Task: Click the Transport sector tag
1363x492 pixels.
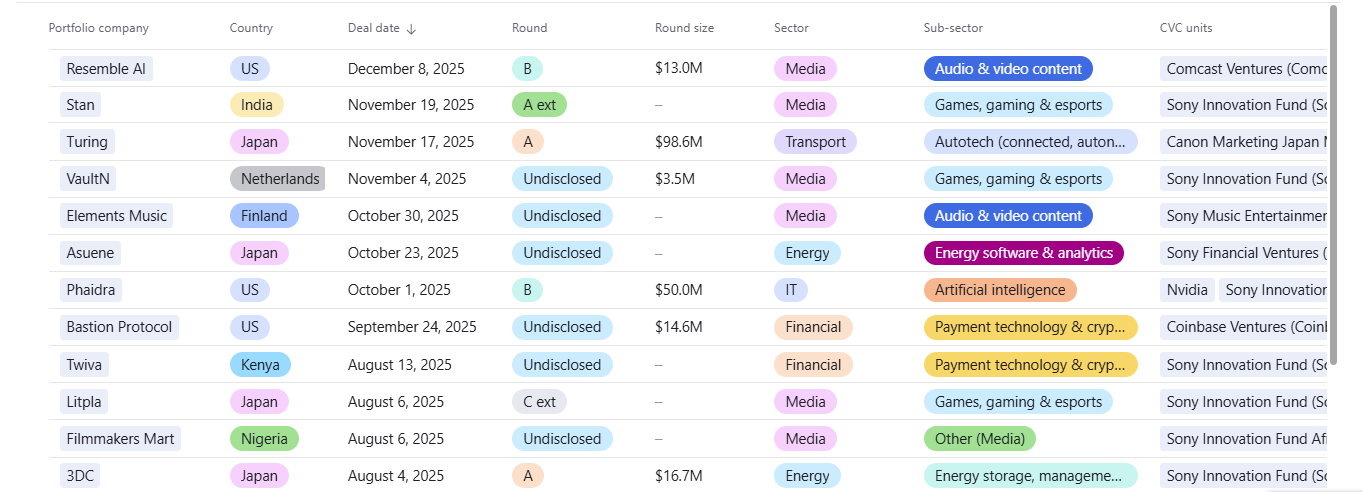Action: coord(815,142)
